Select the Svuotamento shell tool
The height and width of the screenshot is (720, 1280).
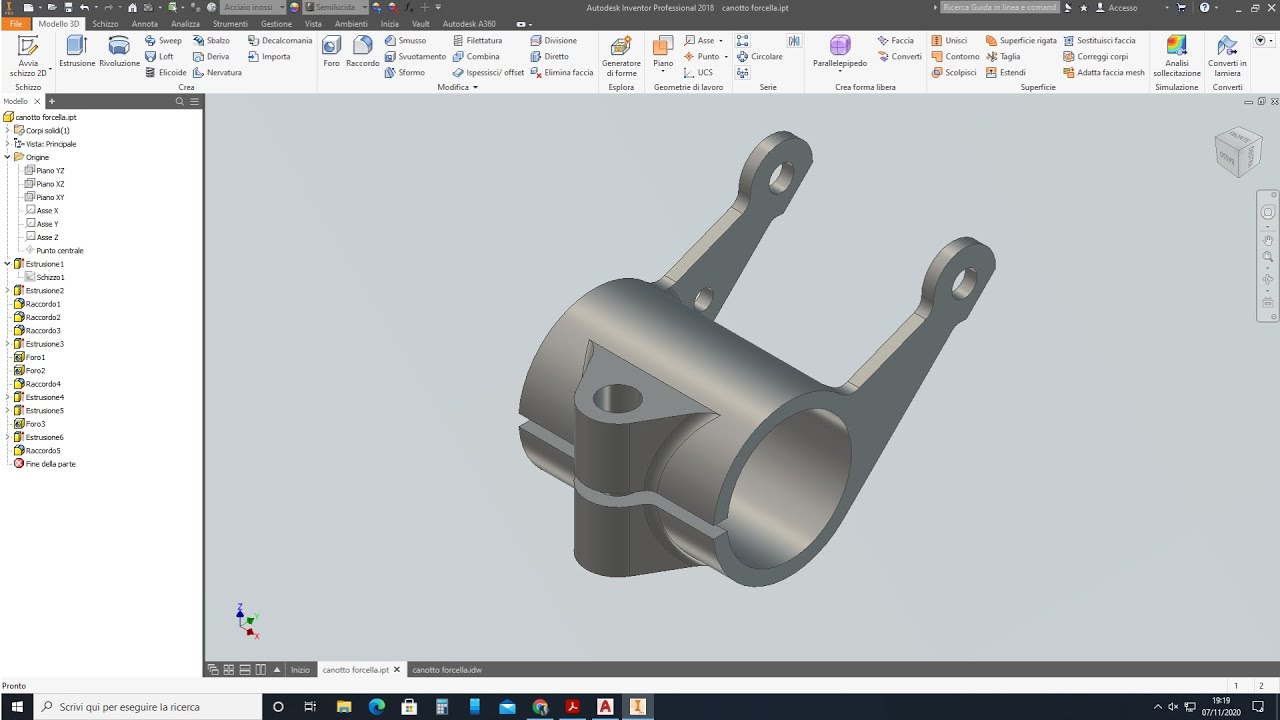click(x=415, y=57)
